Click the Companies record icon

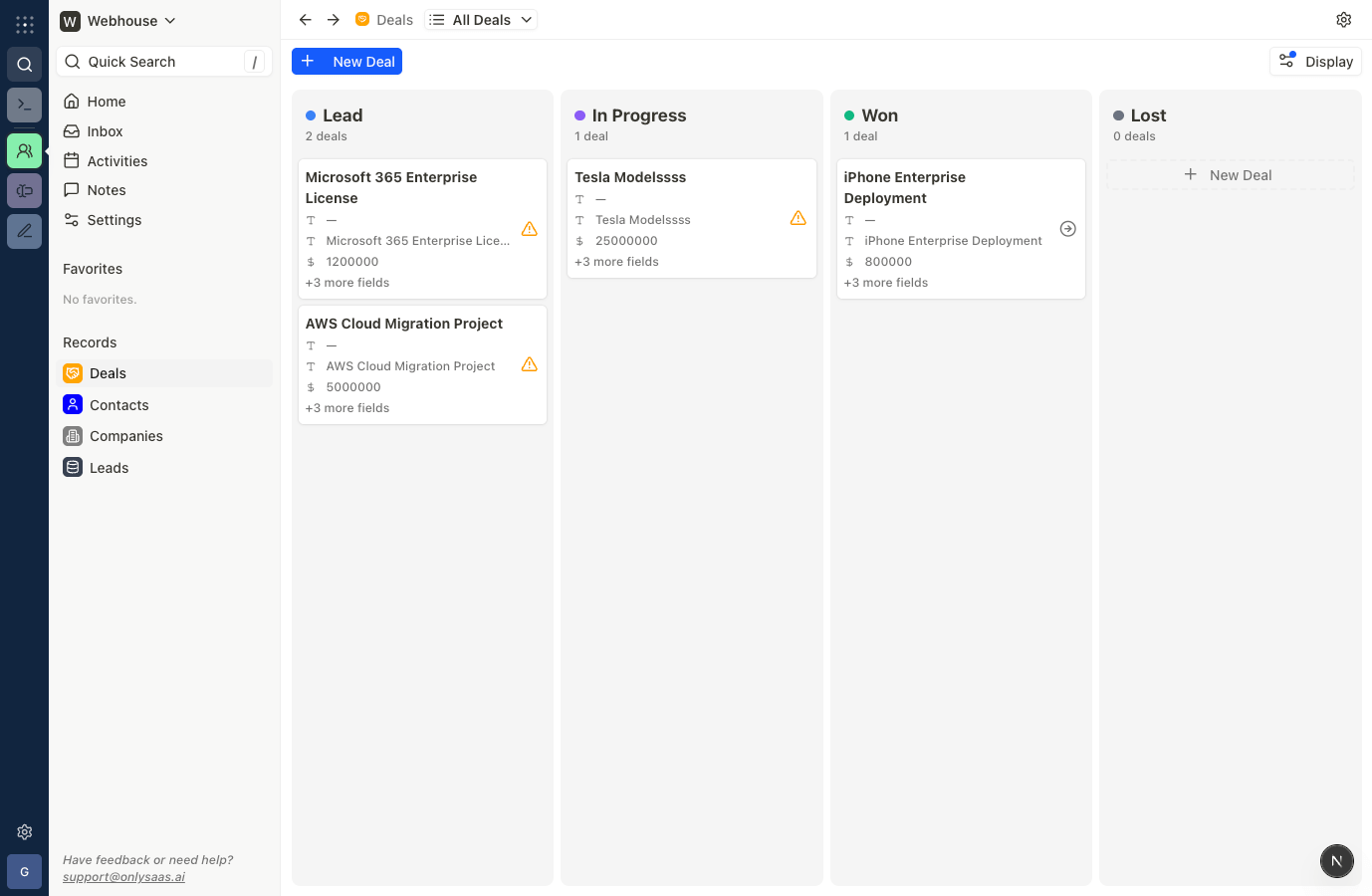point(73,436)
